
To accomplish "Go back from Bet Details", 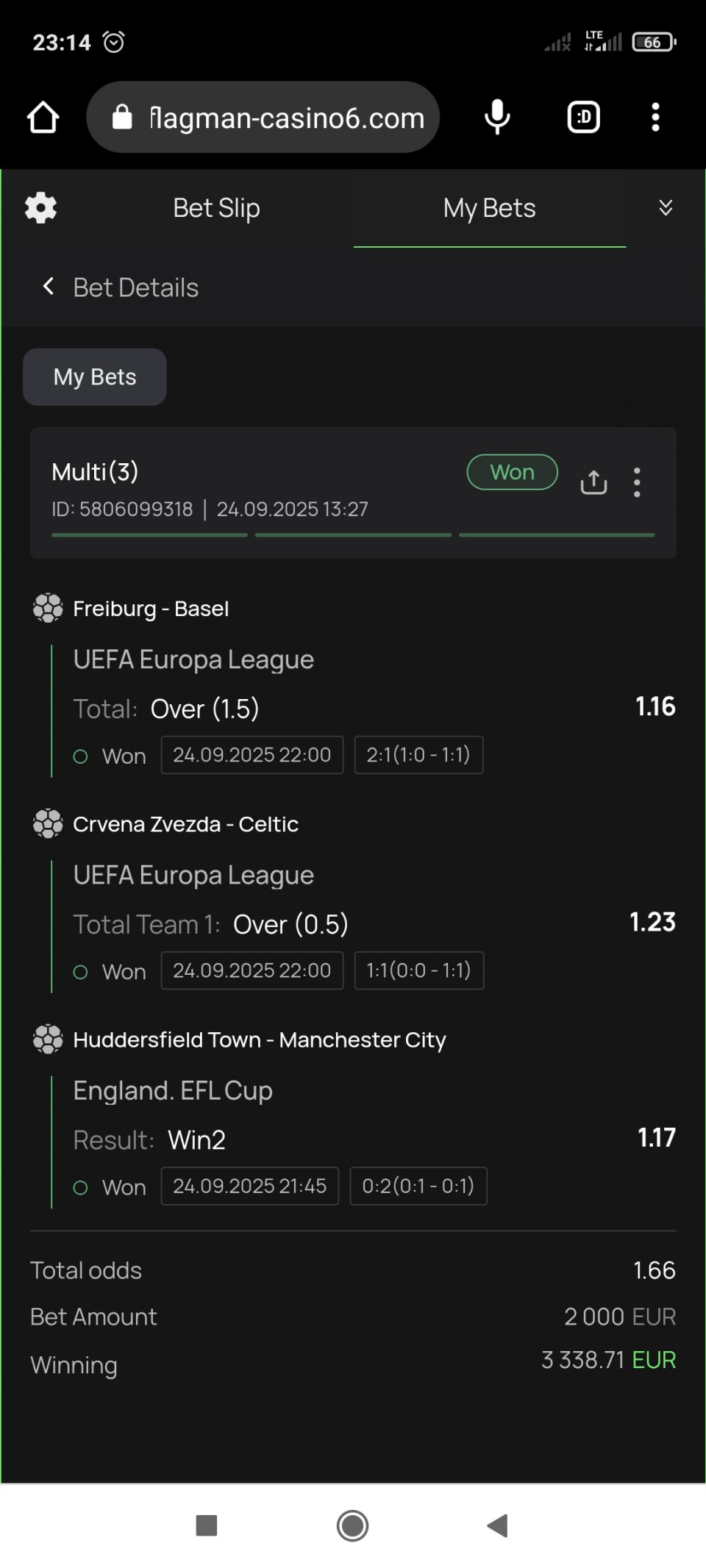I will [x=49, y=287].
